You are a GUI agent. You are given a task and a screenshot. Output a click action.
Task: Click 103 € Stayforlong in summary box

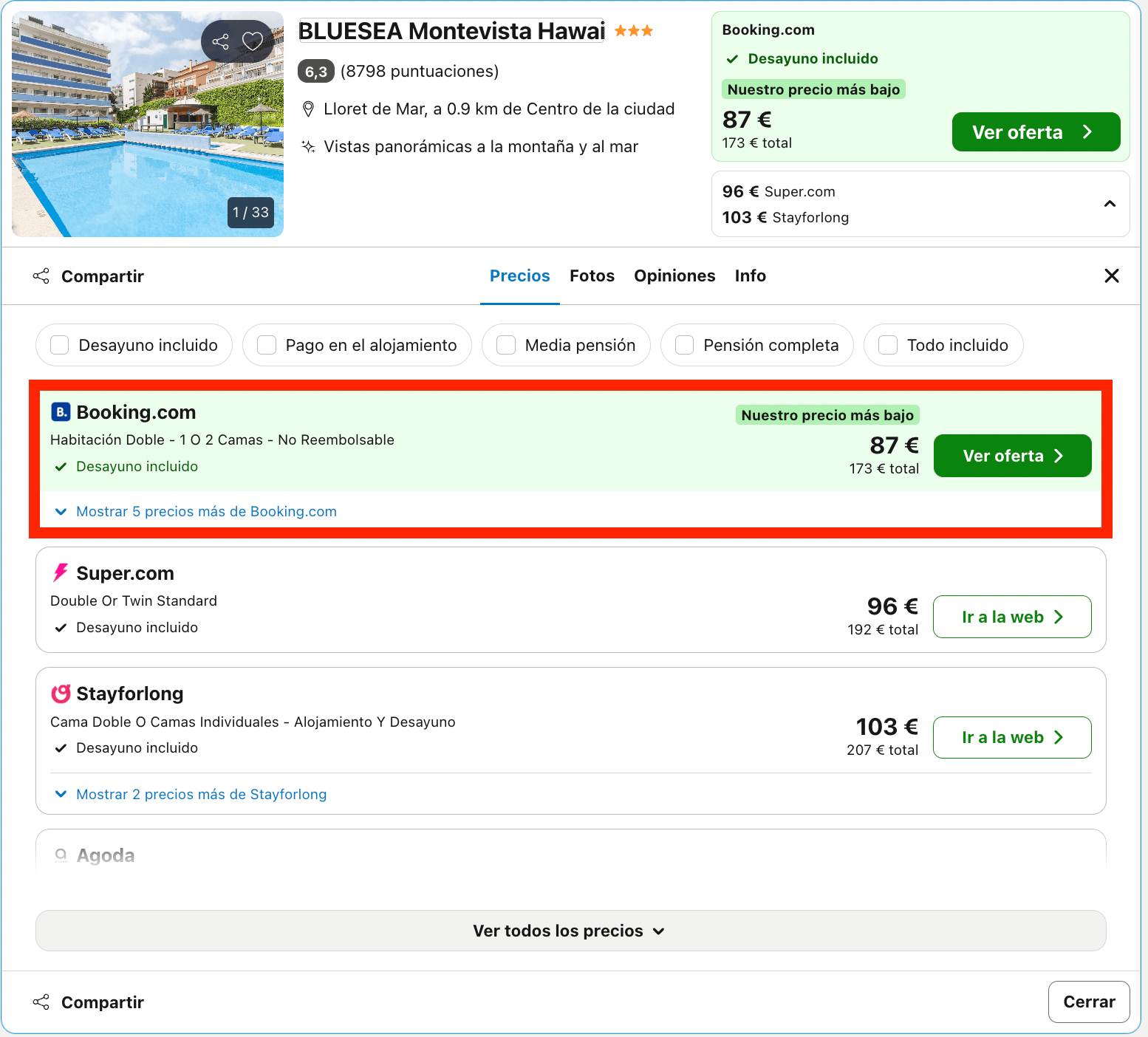(785, 217)
